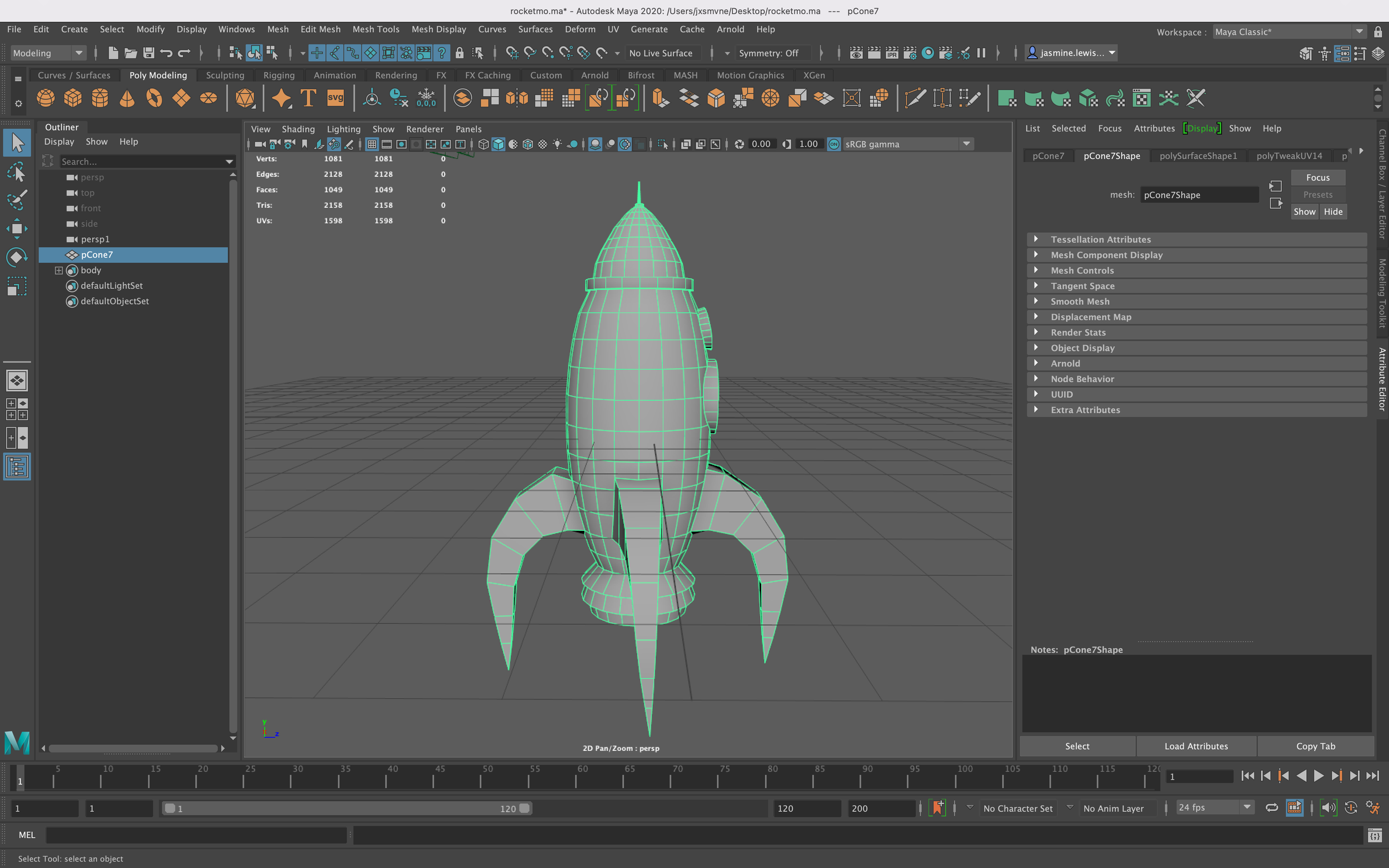This screenshot has width=1389, height=868.
Task: Click the save scene icon
Action: coord(149,53)
